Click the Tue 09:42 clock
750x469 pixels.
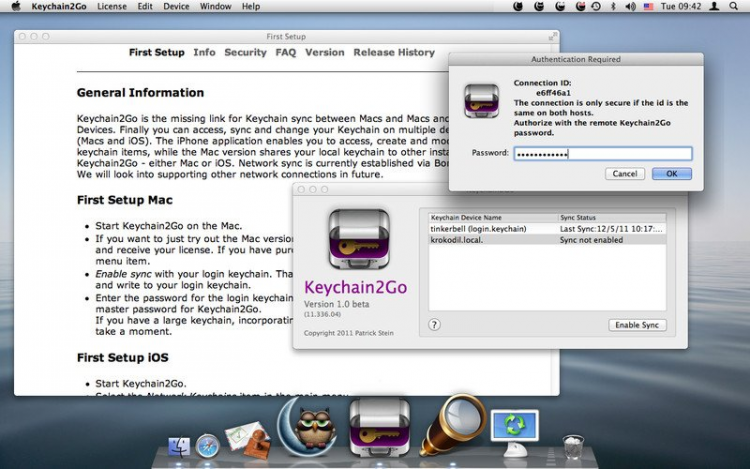click(x=681, y=6)
